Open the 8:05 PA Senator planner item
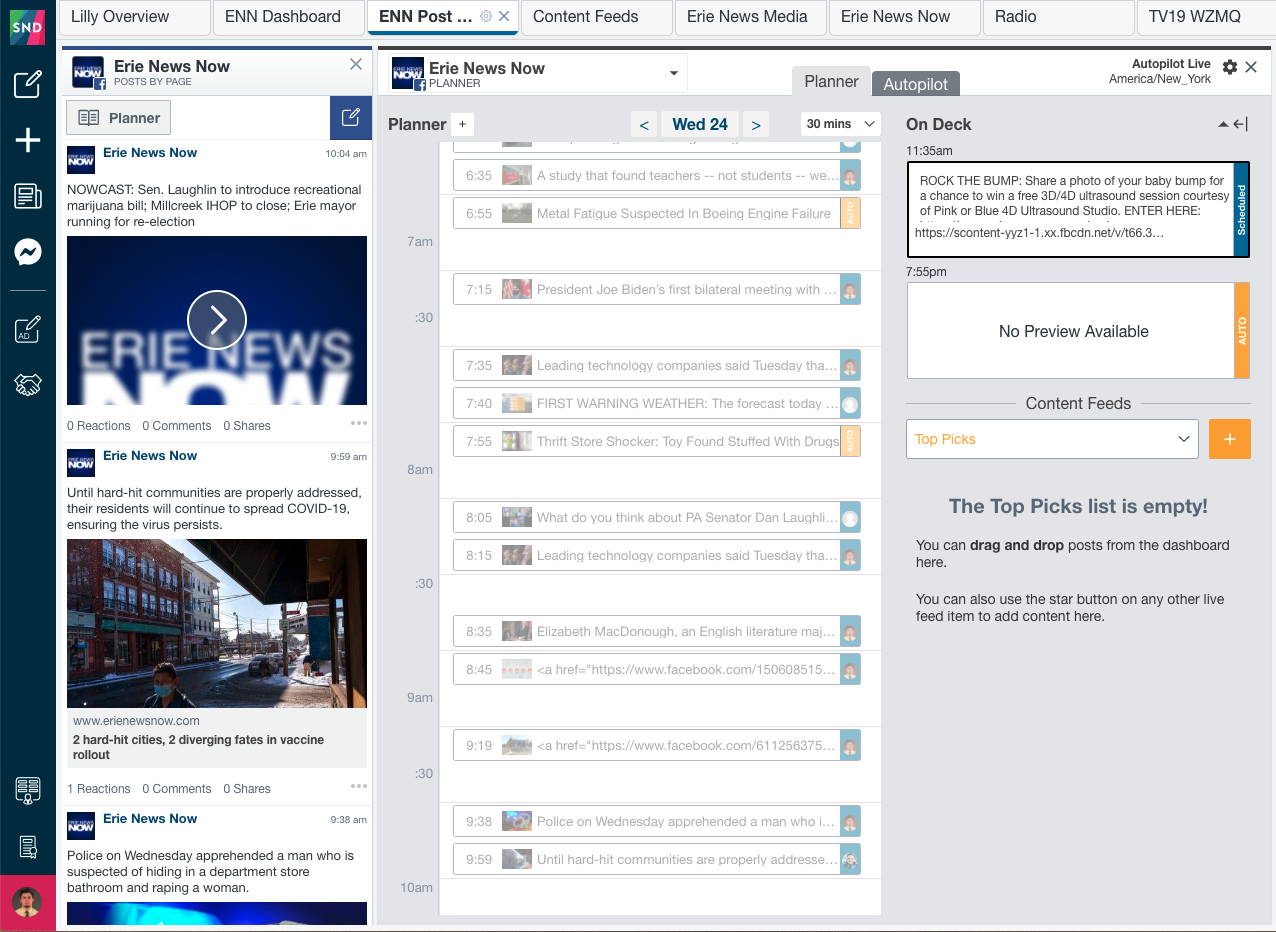Image resolution: width=1276 pixels, height=932 pixels. point(657,517)
